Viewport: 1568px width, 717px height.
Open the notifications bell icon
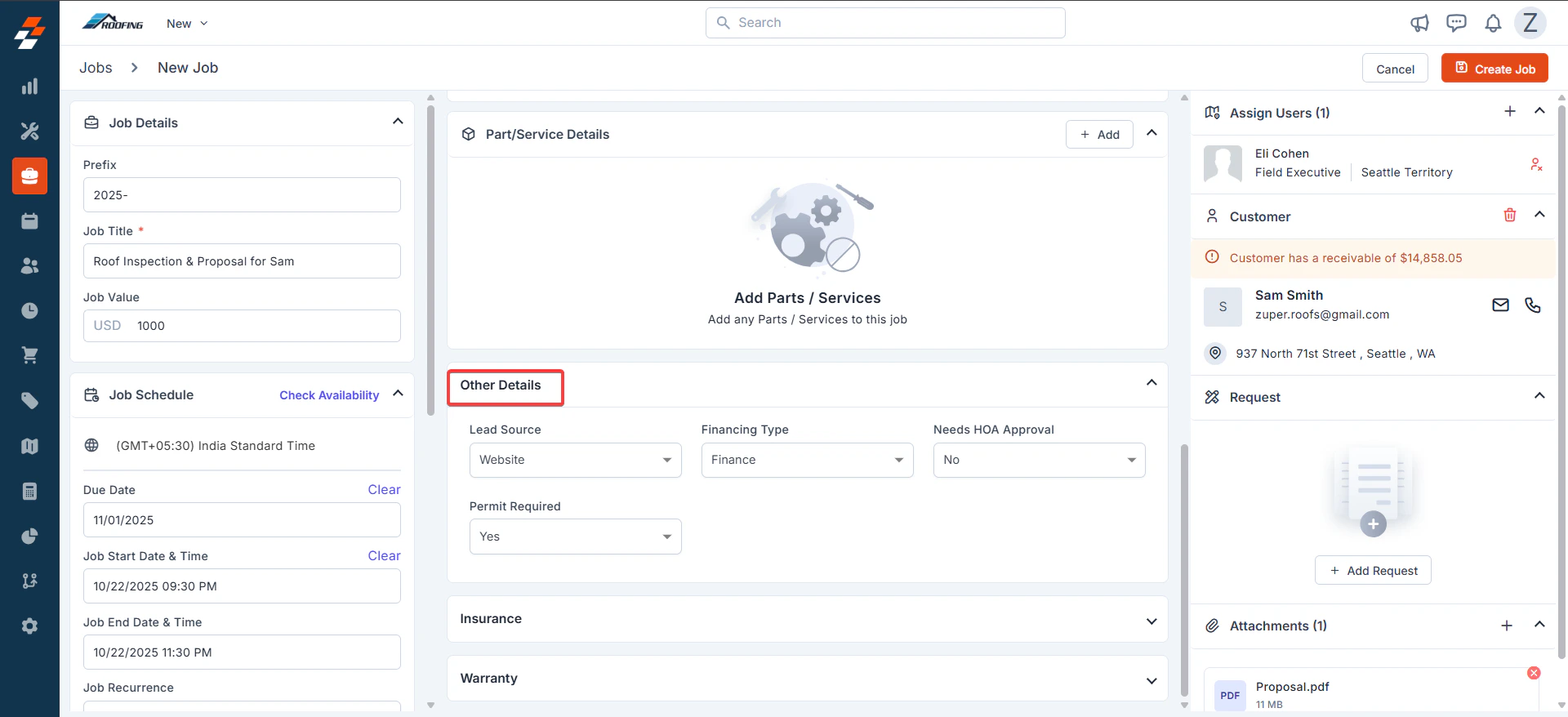(1493, 23)
